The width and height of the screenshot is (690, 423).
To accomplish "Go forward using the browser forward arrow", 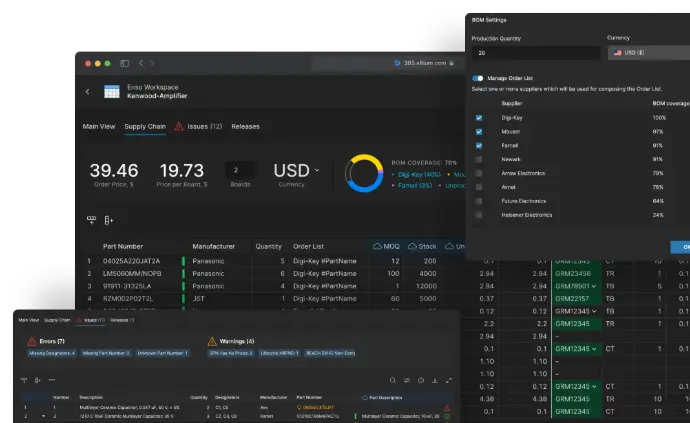I will 152,63.
